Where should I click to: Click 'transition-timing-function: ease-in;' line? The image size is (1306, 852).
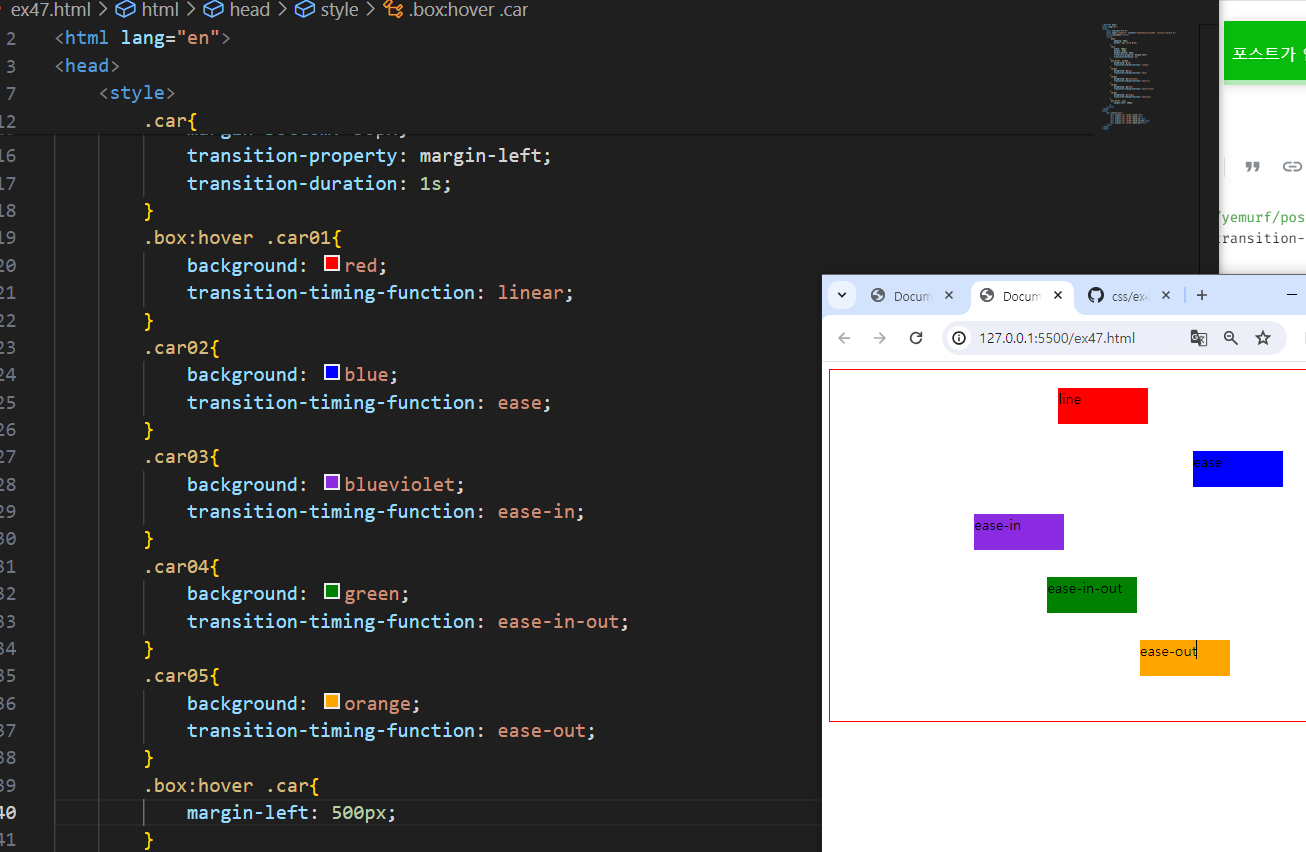pyautogui.click(x=385, y=511)
